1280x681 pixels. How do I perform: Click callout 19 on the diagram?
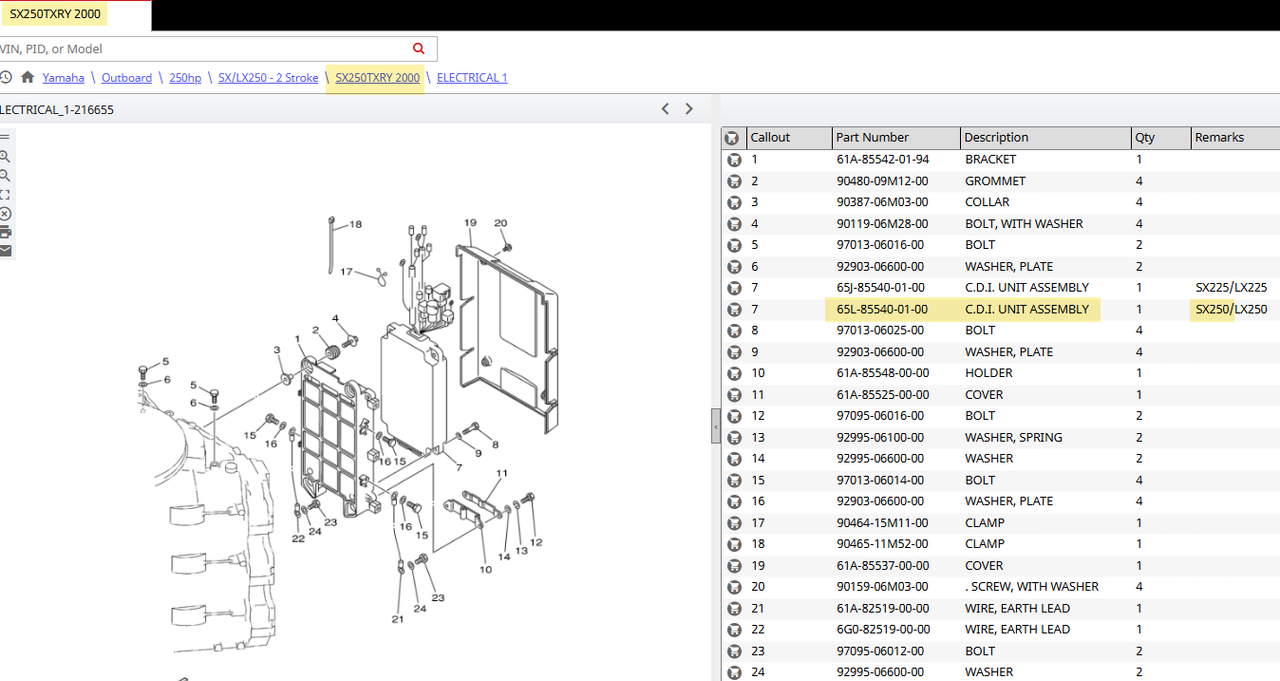[x=470, y=223]
